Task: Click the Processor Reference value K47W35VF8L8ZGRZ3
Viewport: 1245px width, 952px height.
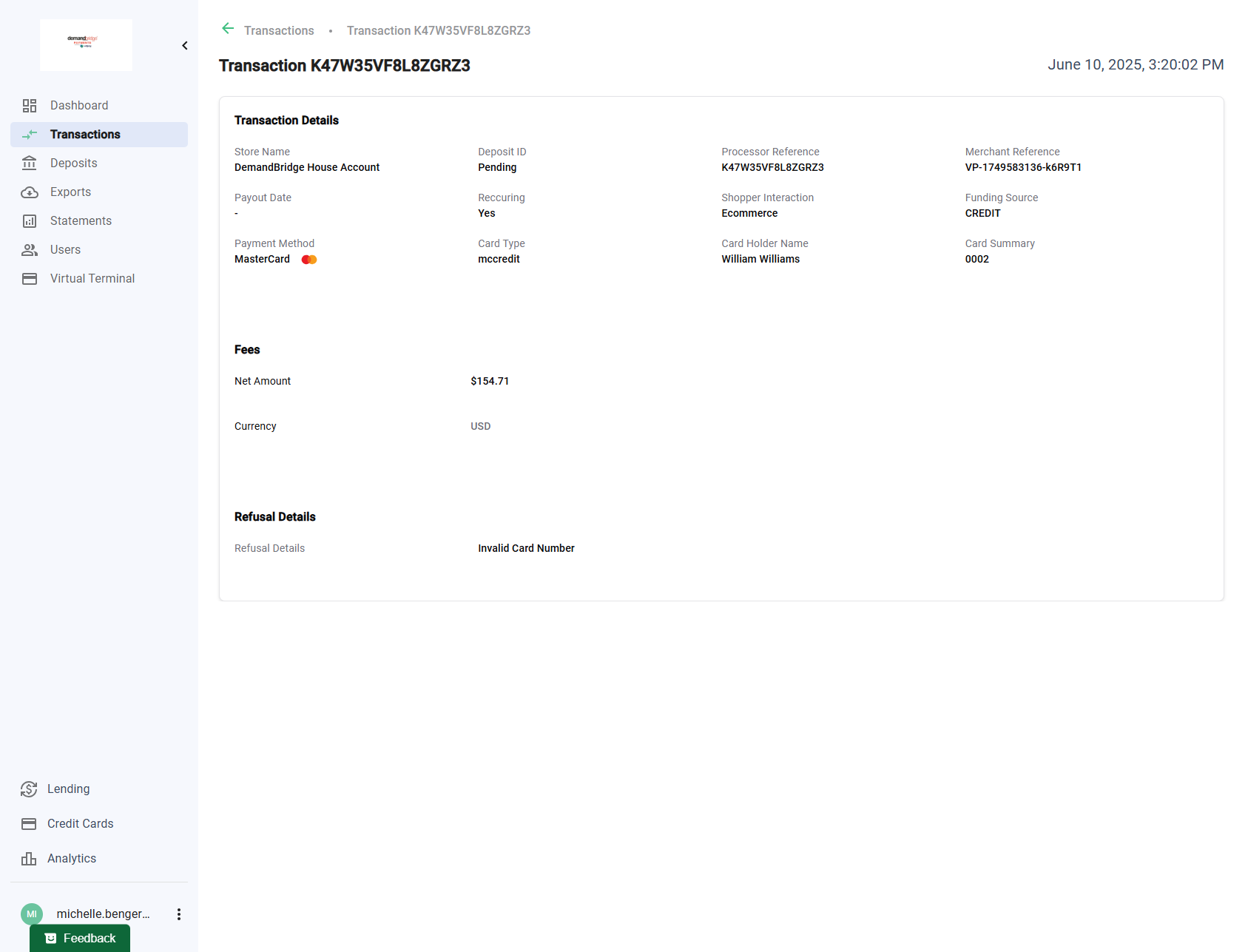Action: [772, 168]
